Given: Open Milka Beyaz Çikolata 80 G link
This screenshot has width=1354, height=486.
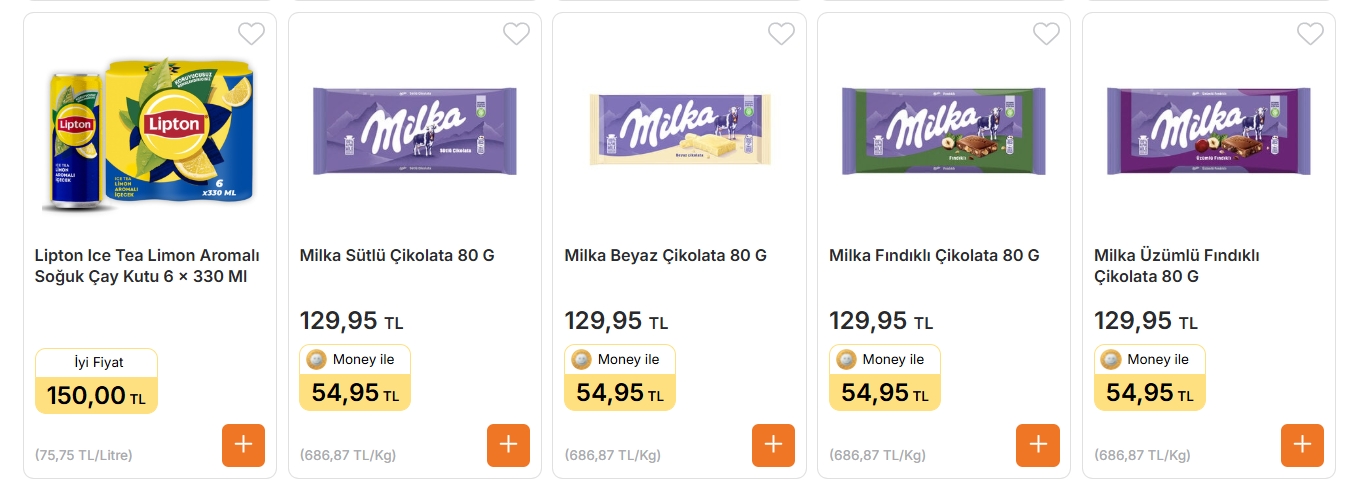Looking at the screenshot, I should coord(665,256).
